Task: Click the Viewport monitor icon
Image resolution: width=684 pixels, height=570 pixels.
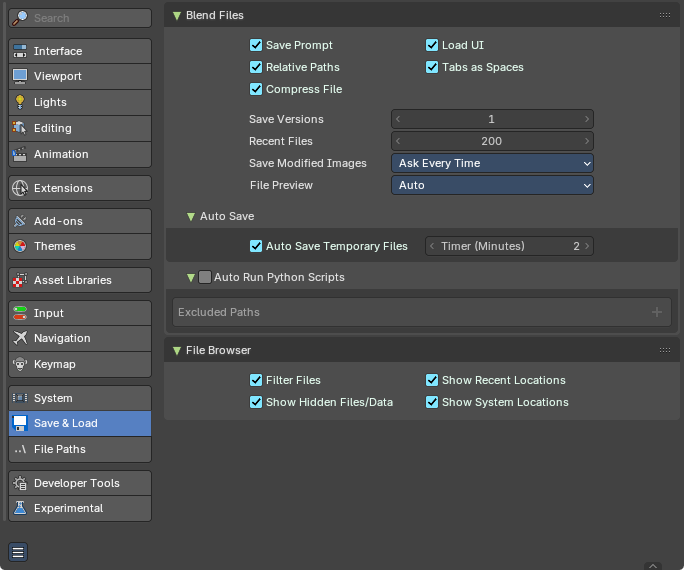Action: coord(20,76)
